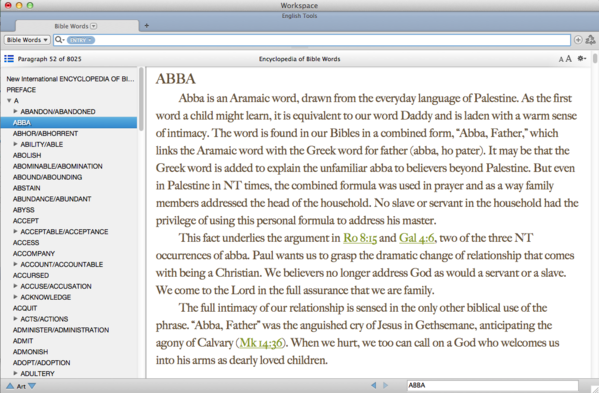Select ACQUIT entry
Screen dimensions: 599x393
(25, 308)
